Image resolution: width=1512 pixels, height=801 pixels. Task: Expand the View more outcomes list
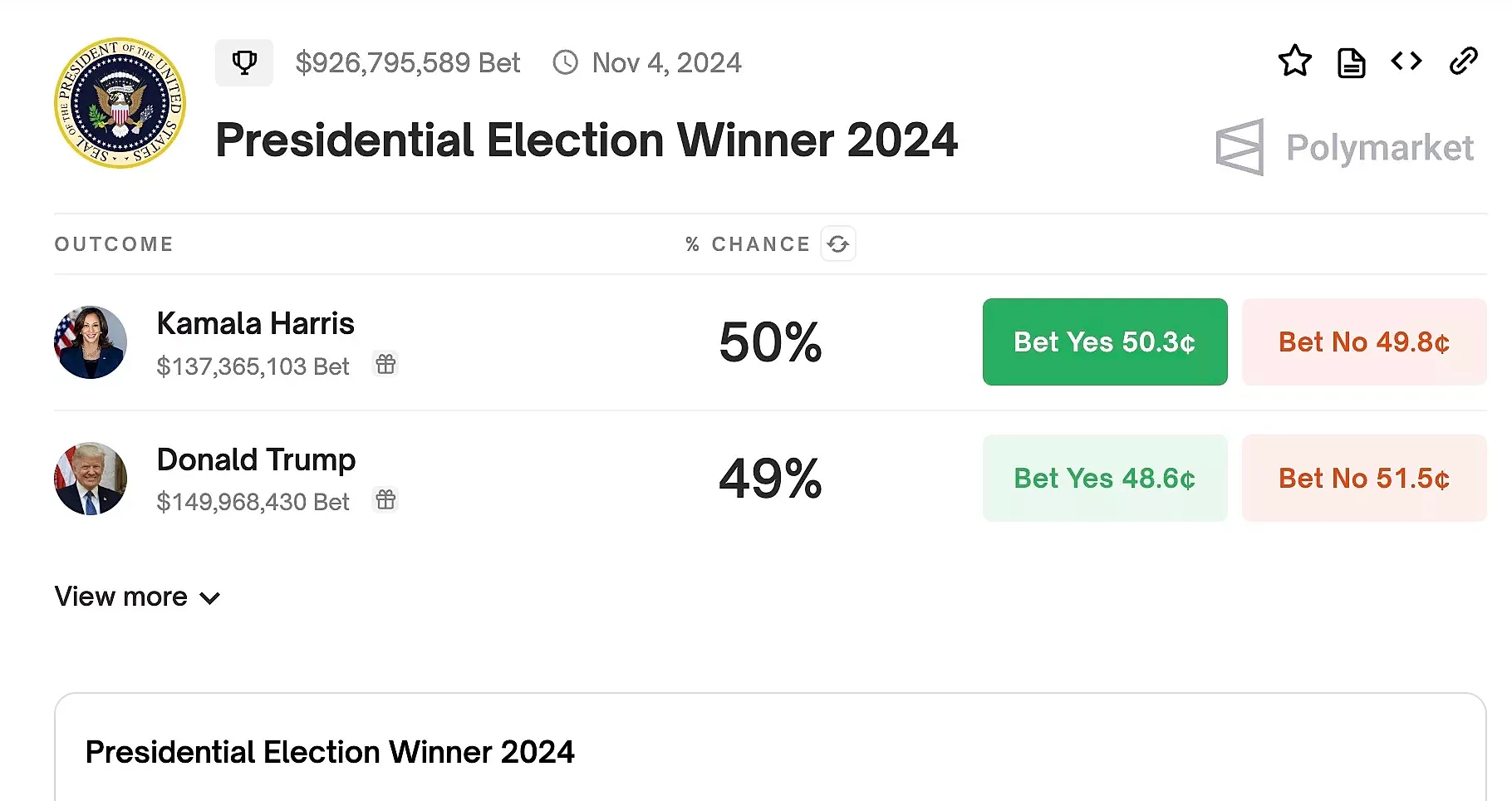pos(137,597)
